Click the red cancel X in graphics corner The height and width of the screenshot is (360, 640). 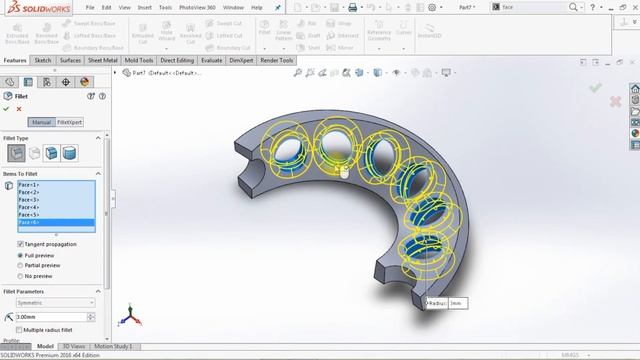click(x=616, y=101)
